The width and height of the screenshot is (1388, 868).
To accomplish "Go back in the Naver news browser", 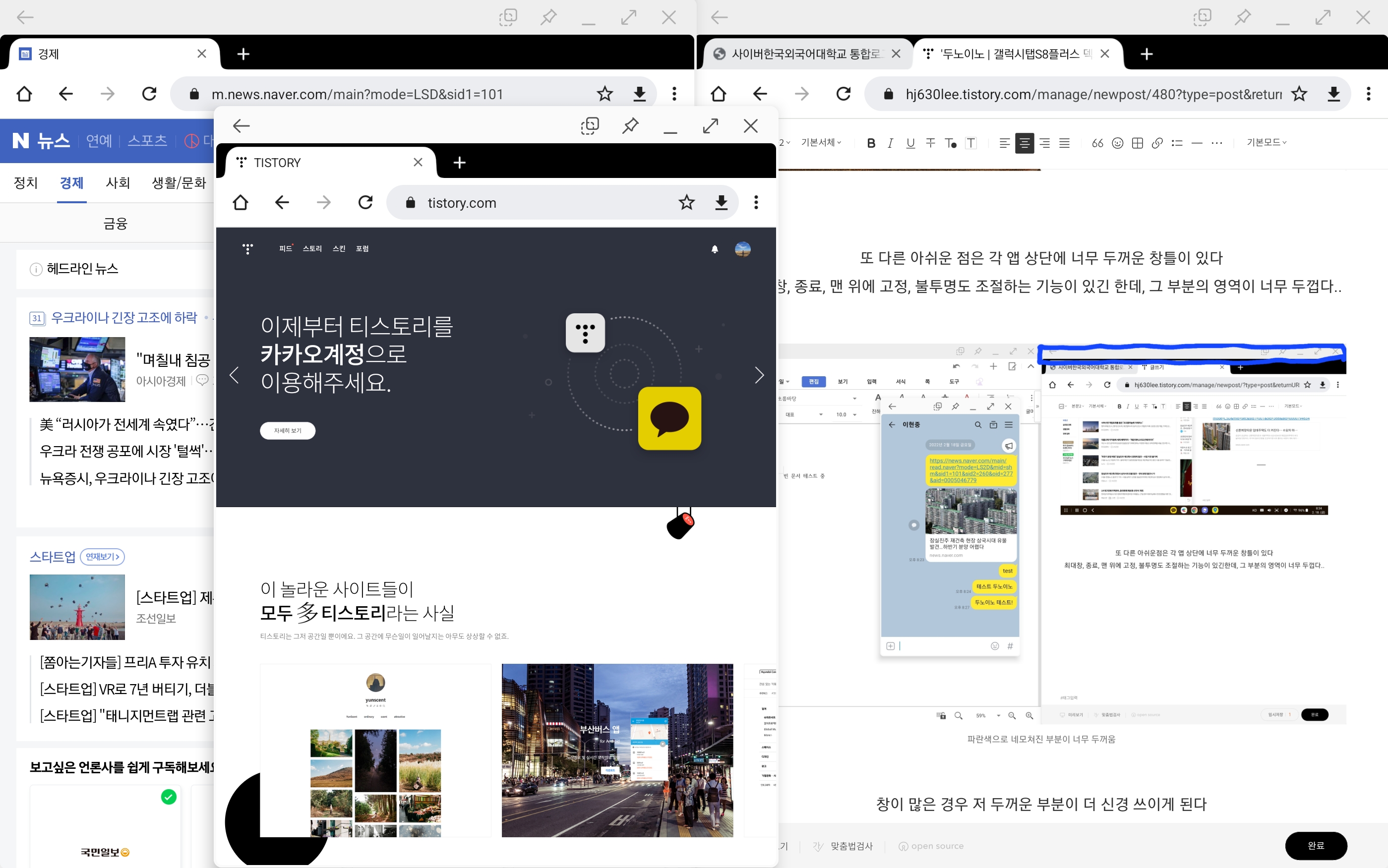I will tap(65, 94).
